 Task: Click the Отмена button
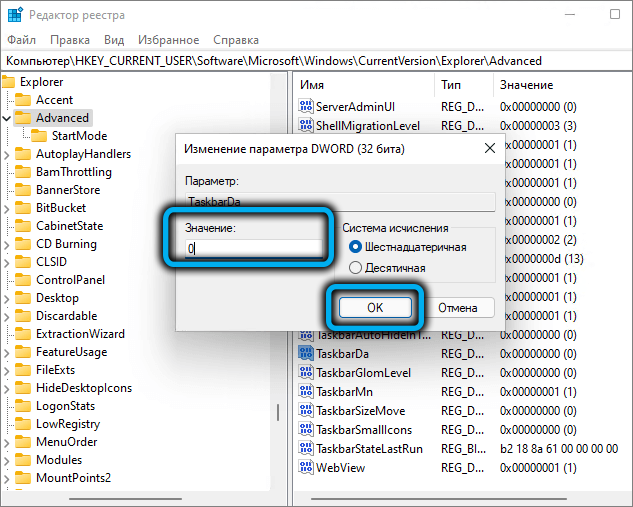[x=457, y=308]
